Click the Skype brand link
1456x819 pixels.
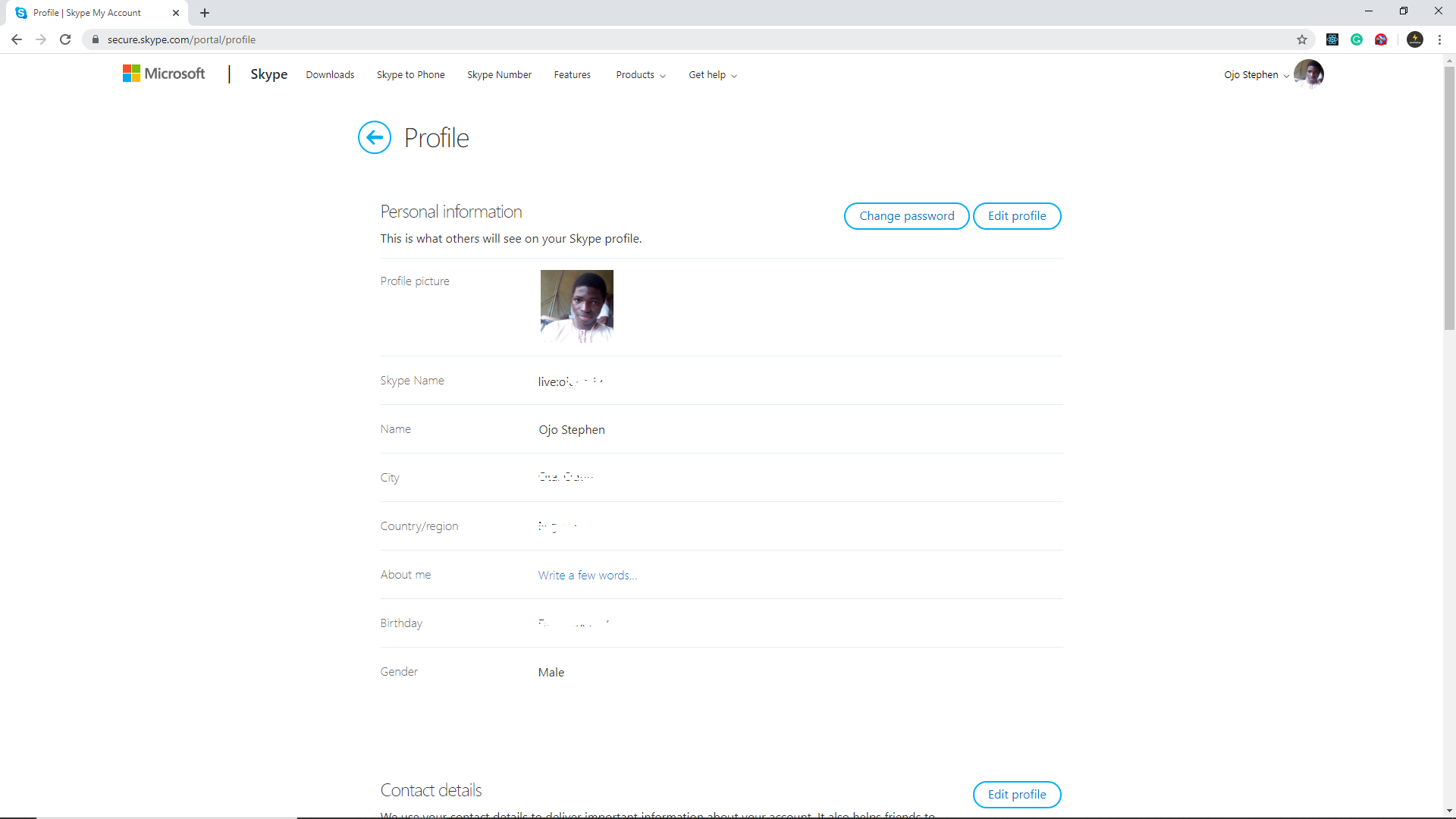[x=269, y=74]
